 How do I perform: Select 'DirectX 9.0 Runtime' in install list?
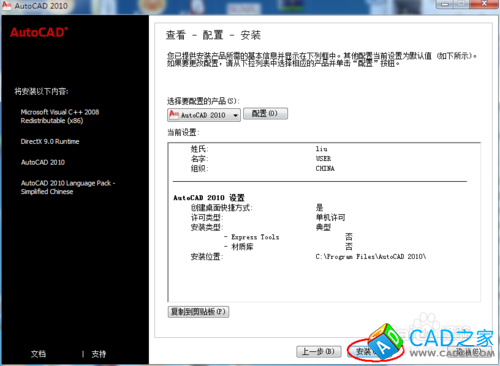[x=50, y=141]
